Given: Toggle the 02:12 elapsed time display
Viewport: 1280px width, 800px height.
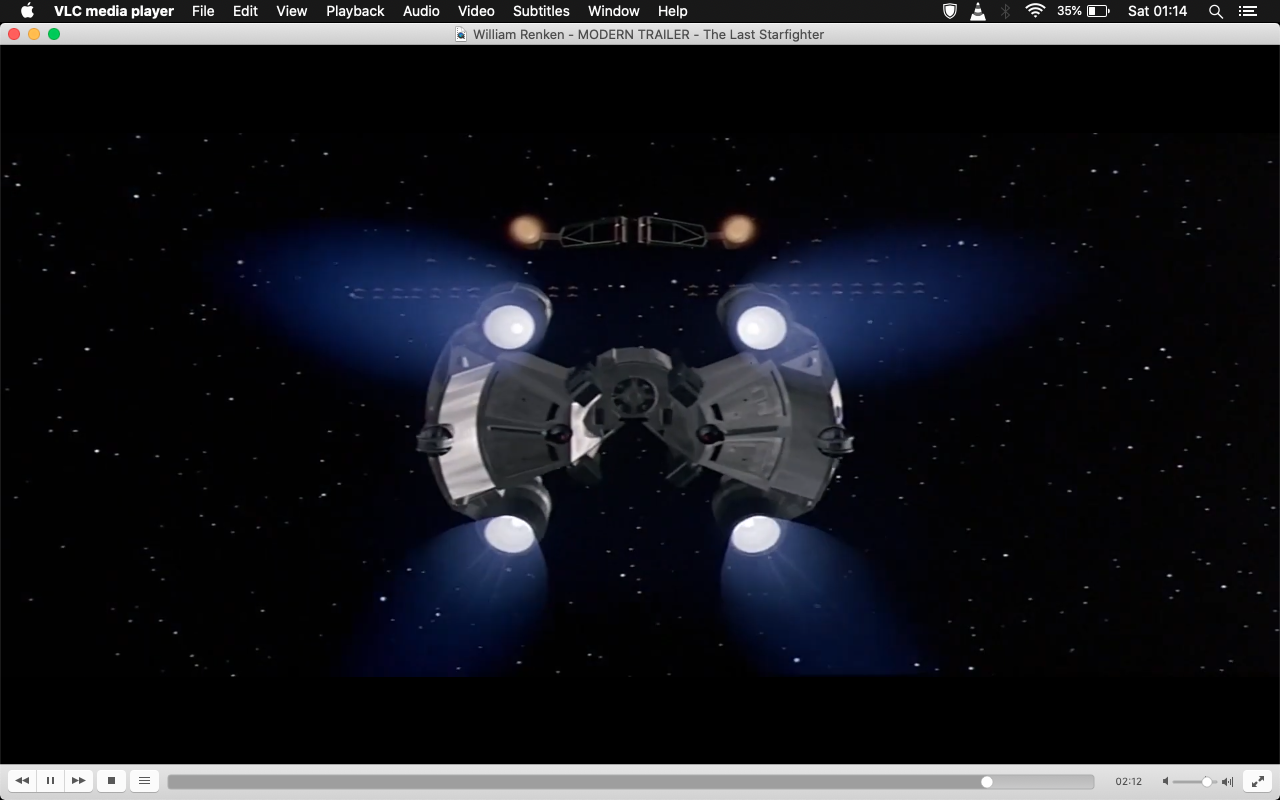Looking at the screenshot, I should point(1129,782).
